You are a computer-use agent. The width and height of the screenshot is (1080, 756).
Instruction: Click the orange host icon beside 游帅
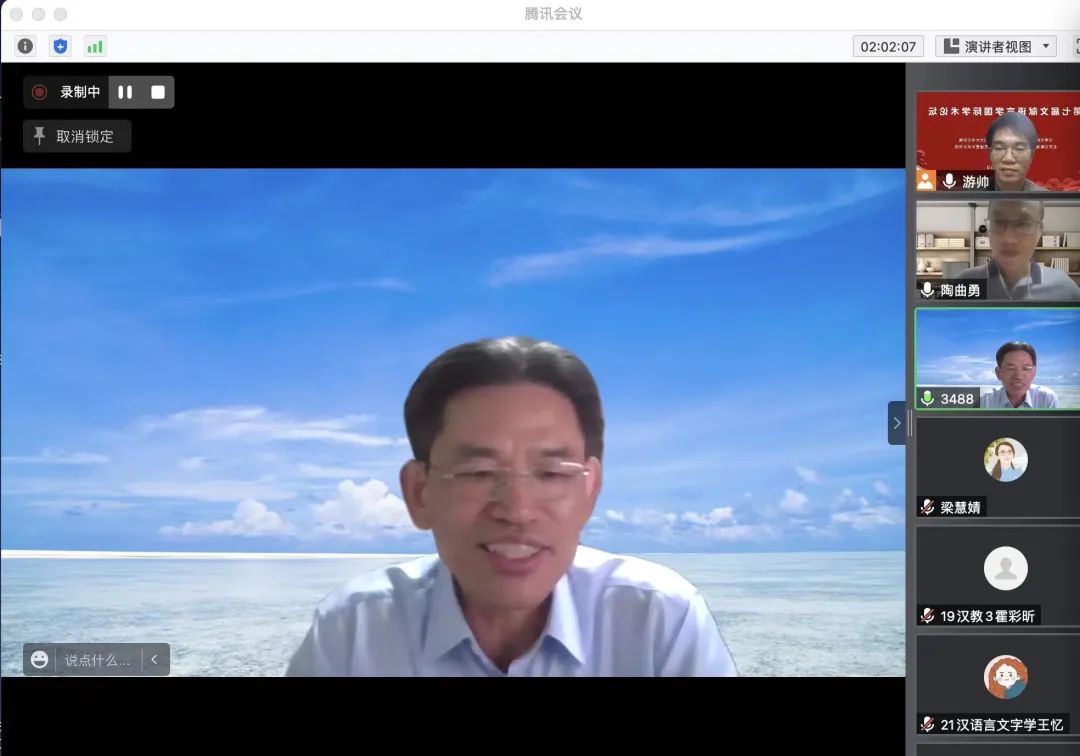tap(926, 181)
